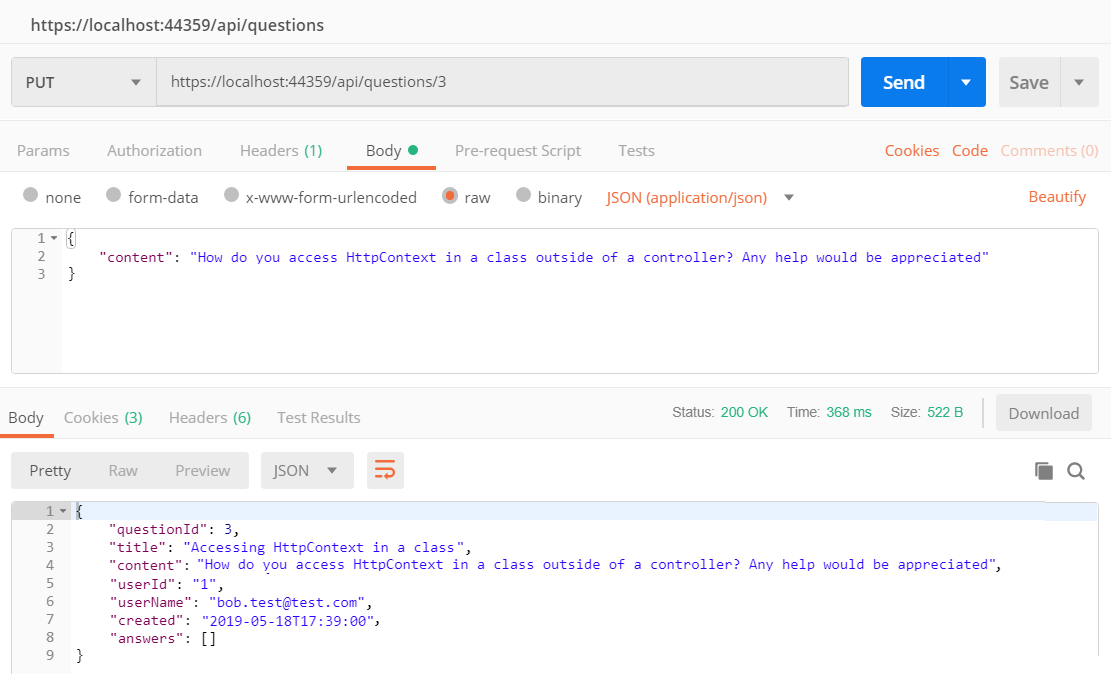Collapse request body JSON fold arrow
This screenshot has height=680, width=1112.
[x=53, y=238]
